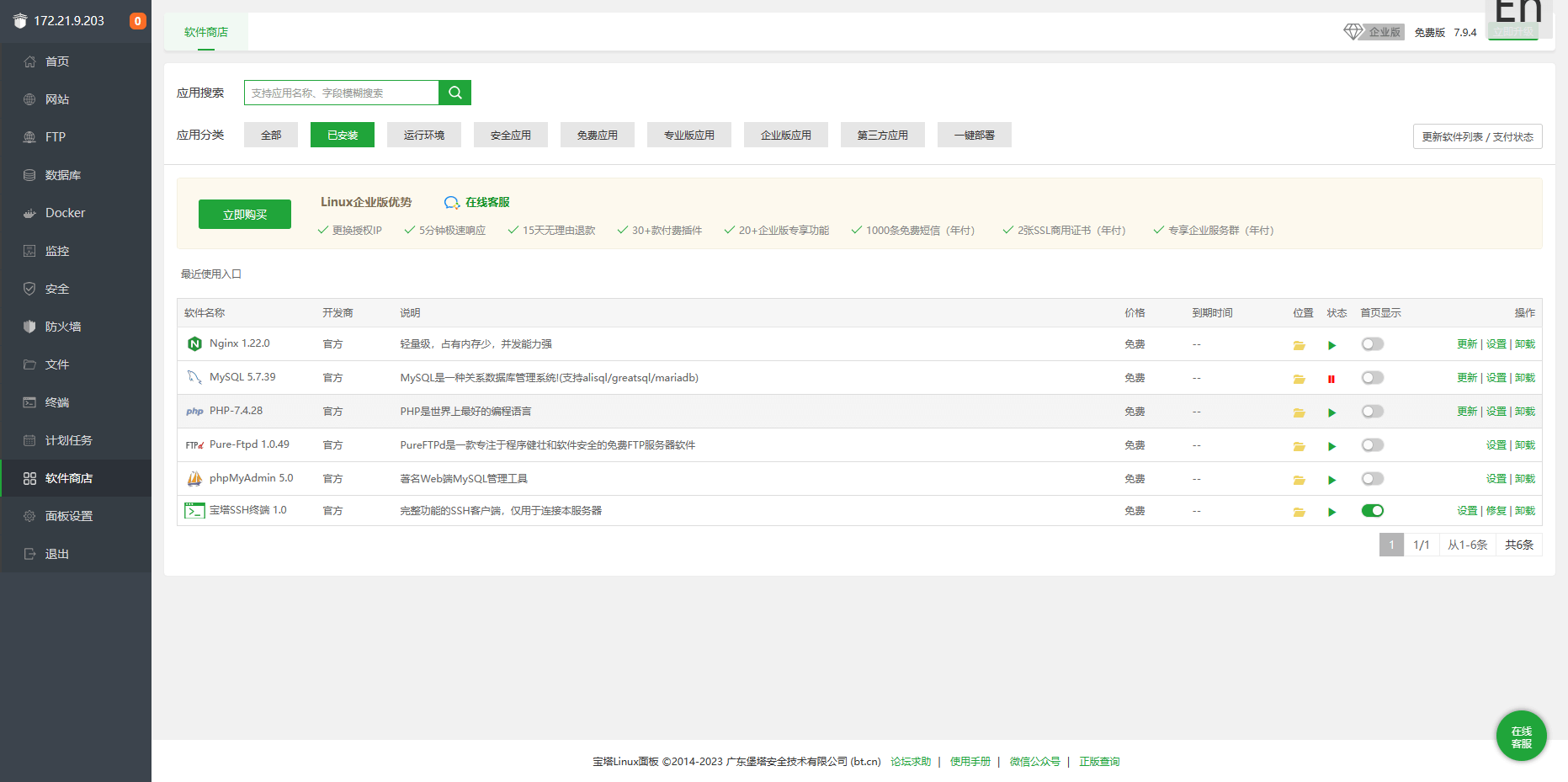1568x782 pixels.
Task: Click the PHP elephant icon
Action: 194,411
